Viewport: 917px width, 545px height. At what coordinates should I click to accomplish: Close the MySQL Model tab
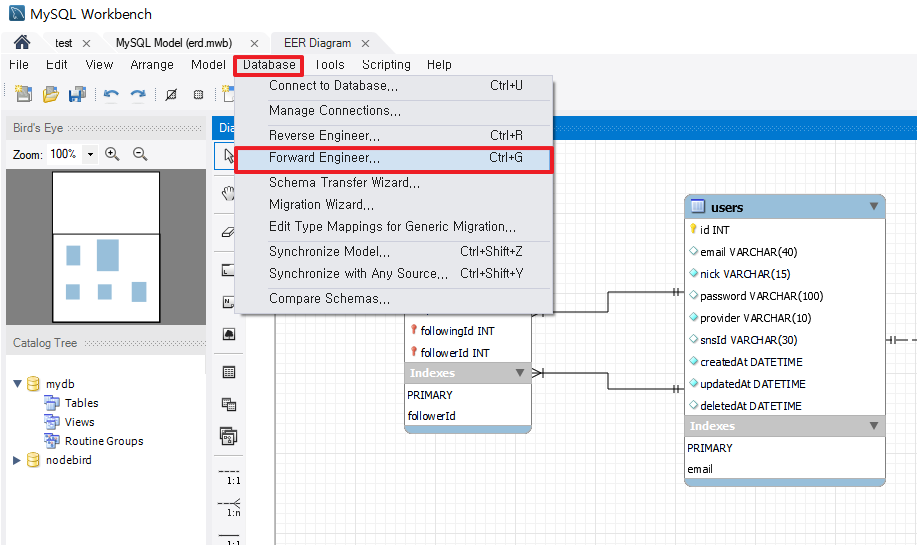pos(254,43)
